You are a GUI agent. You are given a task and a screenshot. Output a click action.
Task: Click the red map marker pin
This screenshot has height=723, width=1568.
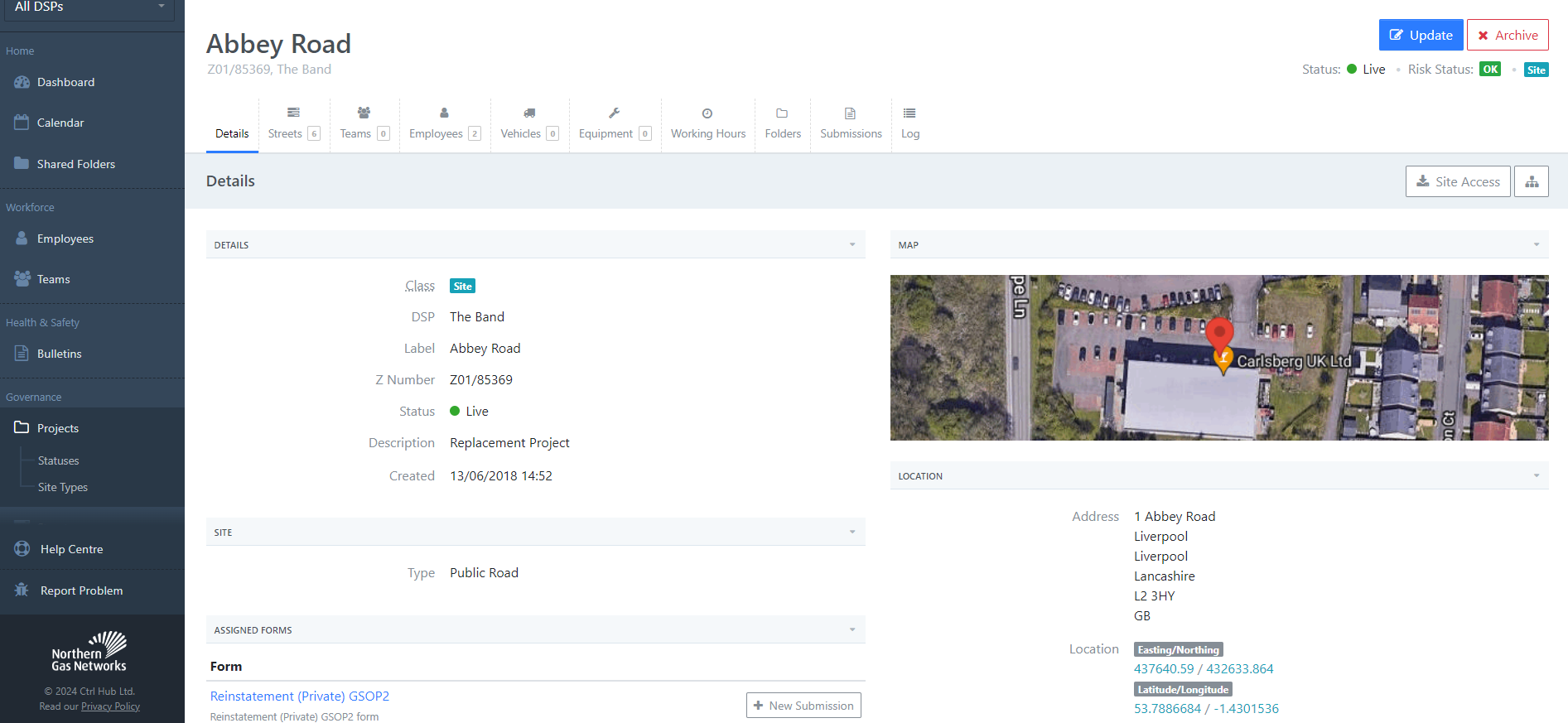(1218, 333)
